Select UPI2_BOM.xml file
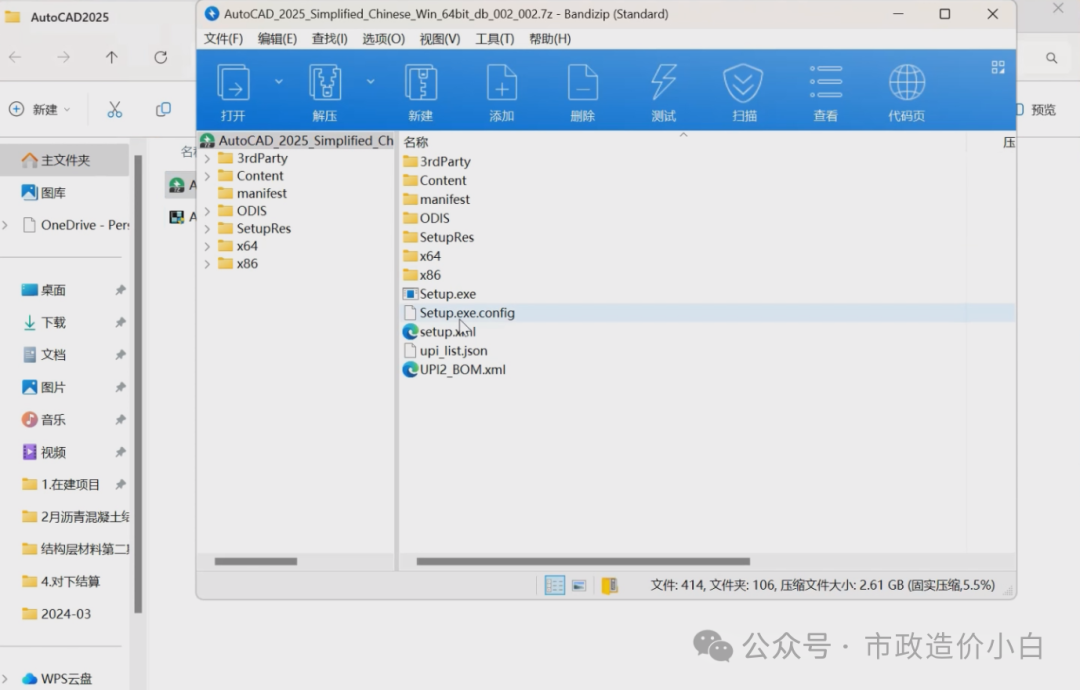Image resolution: width=1080 pixels, height=690 pixels. pyautogui.click(x=454, y=370)
